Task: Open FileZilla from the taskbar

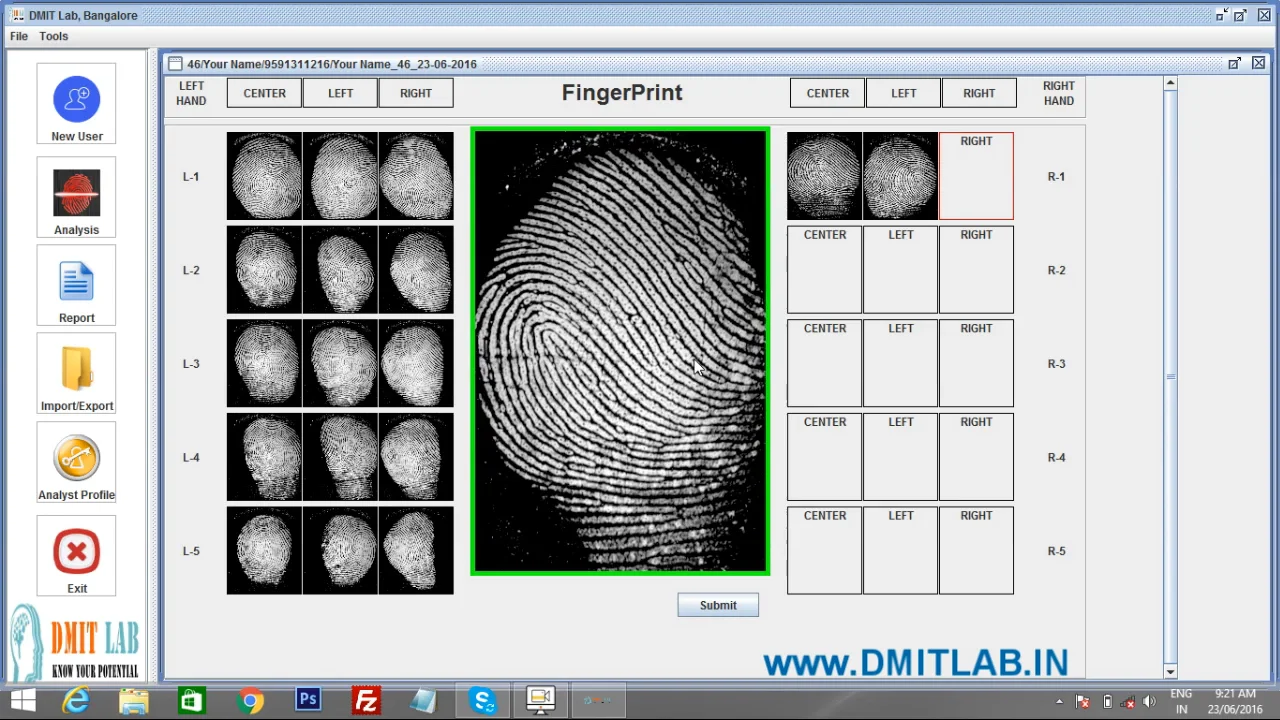Action: coord(366,700)
